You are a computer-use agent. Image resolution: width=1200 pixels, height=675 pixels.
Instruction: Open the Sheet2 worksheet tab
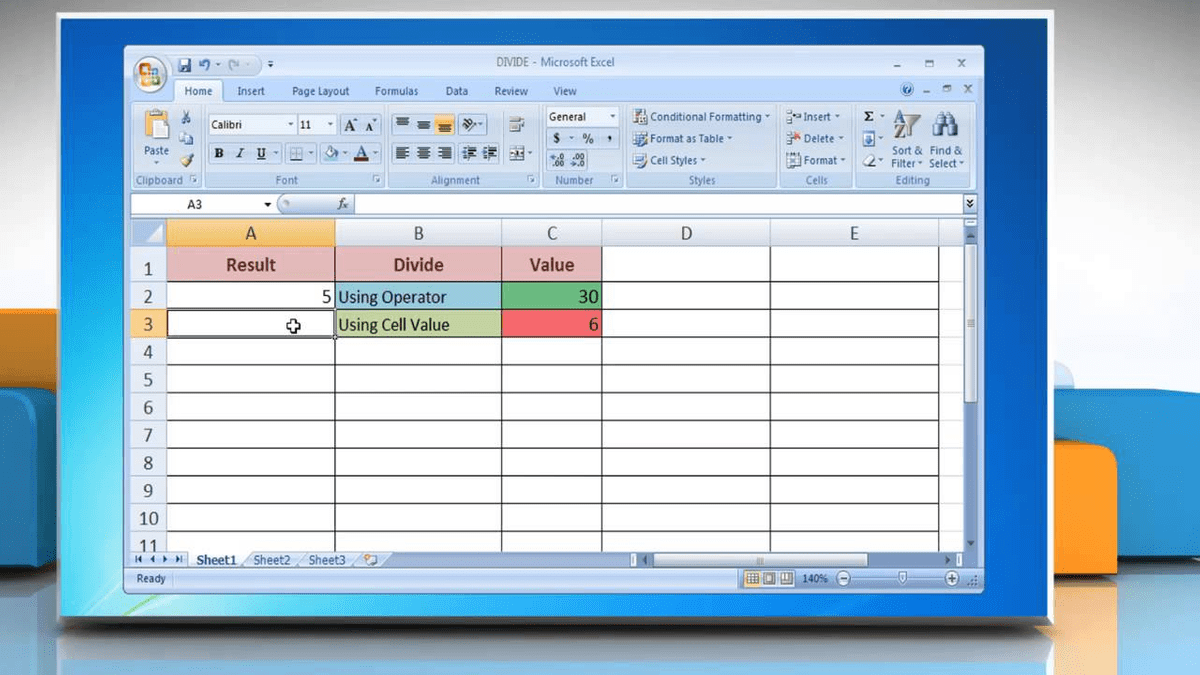pos(271,560)
